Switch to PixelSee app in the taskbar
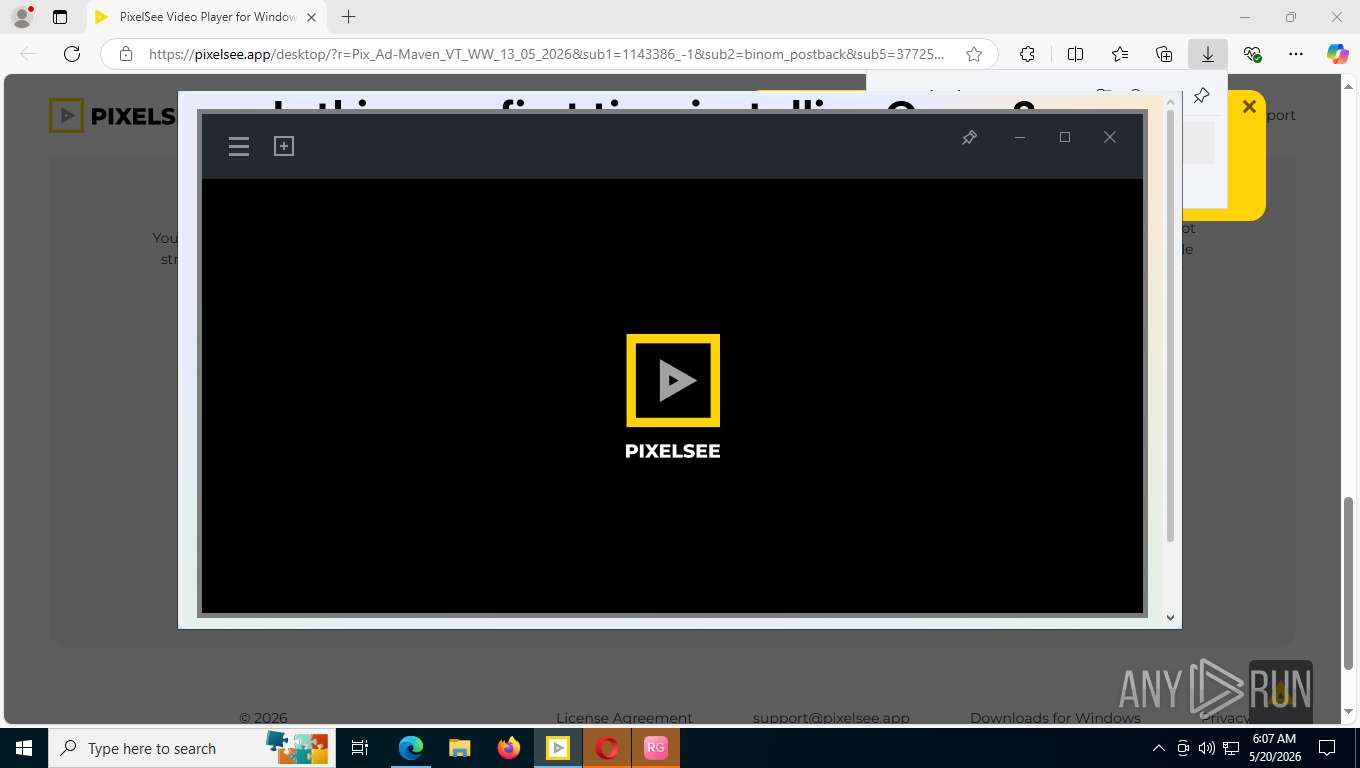 point(558,748)
